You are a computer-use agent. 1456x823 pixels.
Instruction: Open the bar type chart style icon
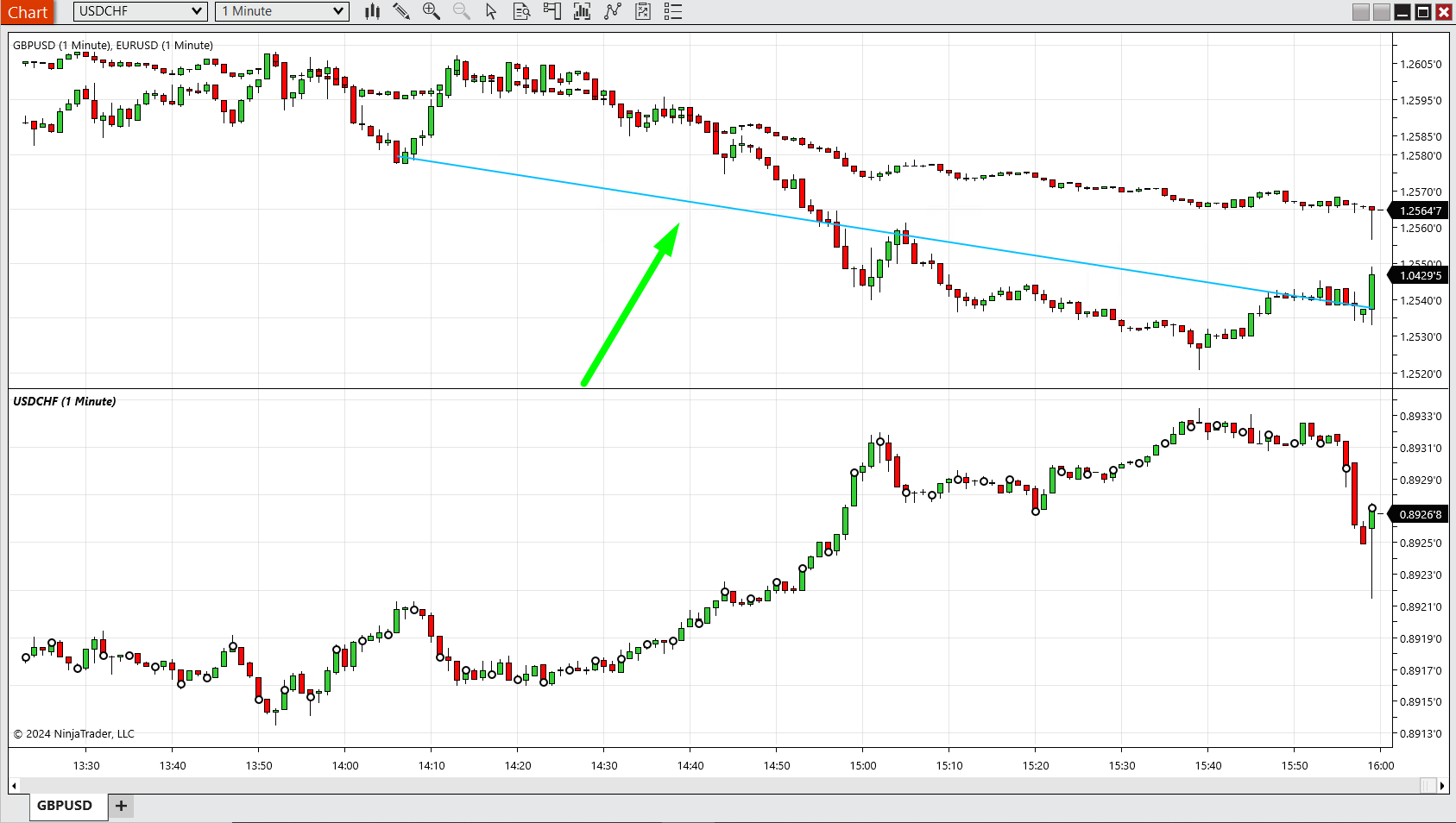click(x=372, y=11)
